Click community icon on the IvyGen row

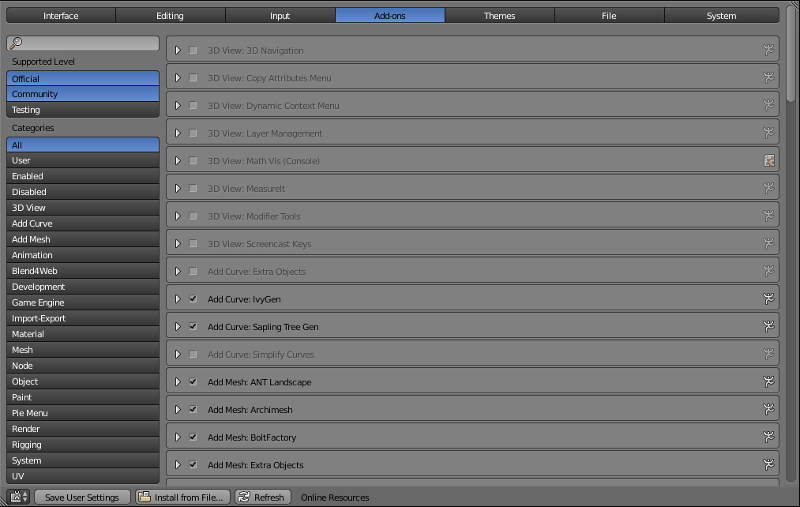pos(769,298)
